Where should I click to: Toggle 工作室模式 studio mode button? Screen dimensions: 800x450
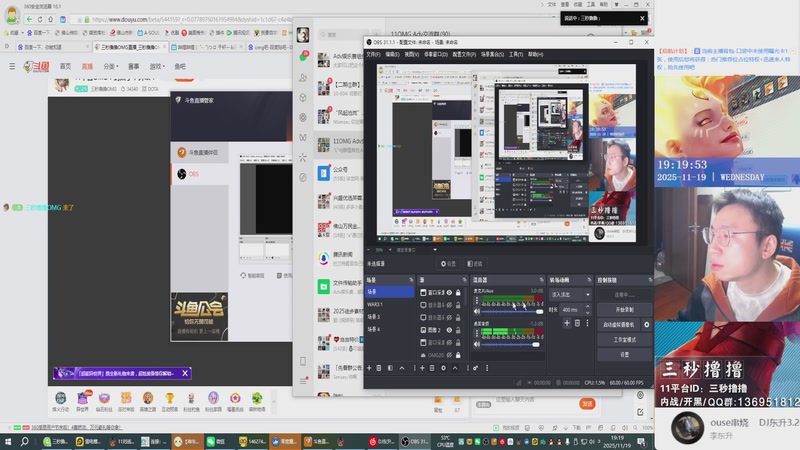pos(624,339)
